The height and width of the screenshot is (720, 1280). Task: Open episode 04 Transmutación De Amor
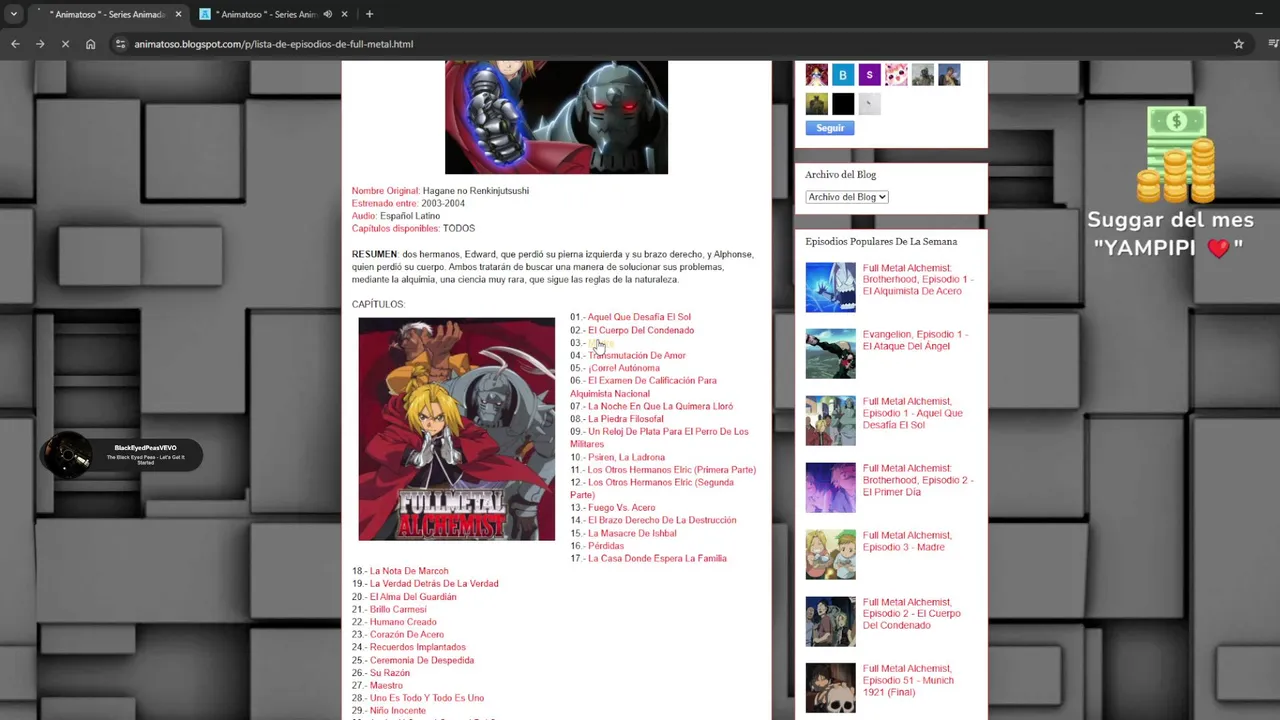(637, 355)
